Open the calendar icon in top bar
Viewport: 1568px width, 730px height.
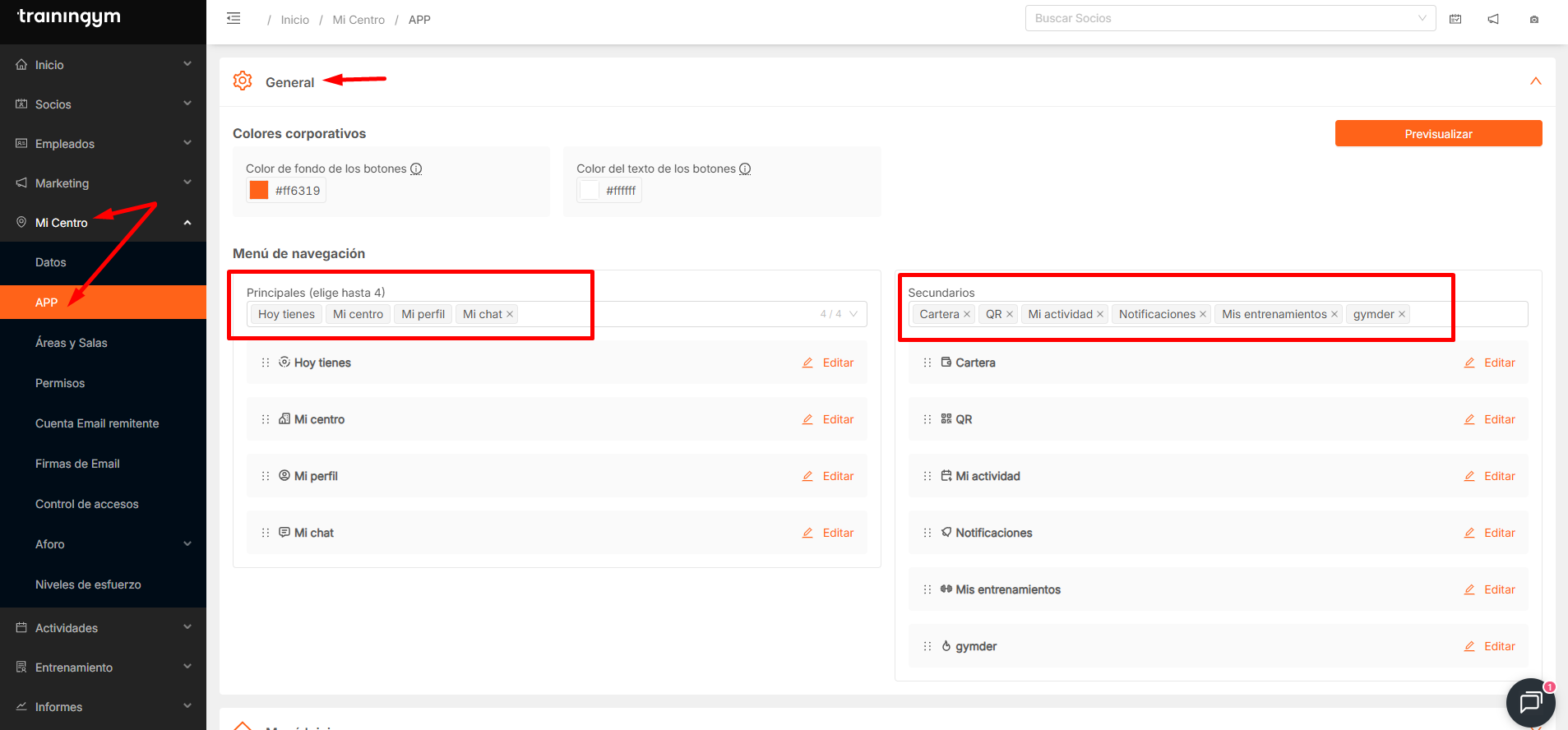click(x=1455, y=19)
